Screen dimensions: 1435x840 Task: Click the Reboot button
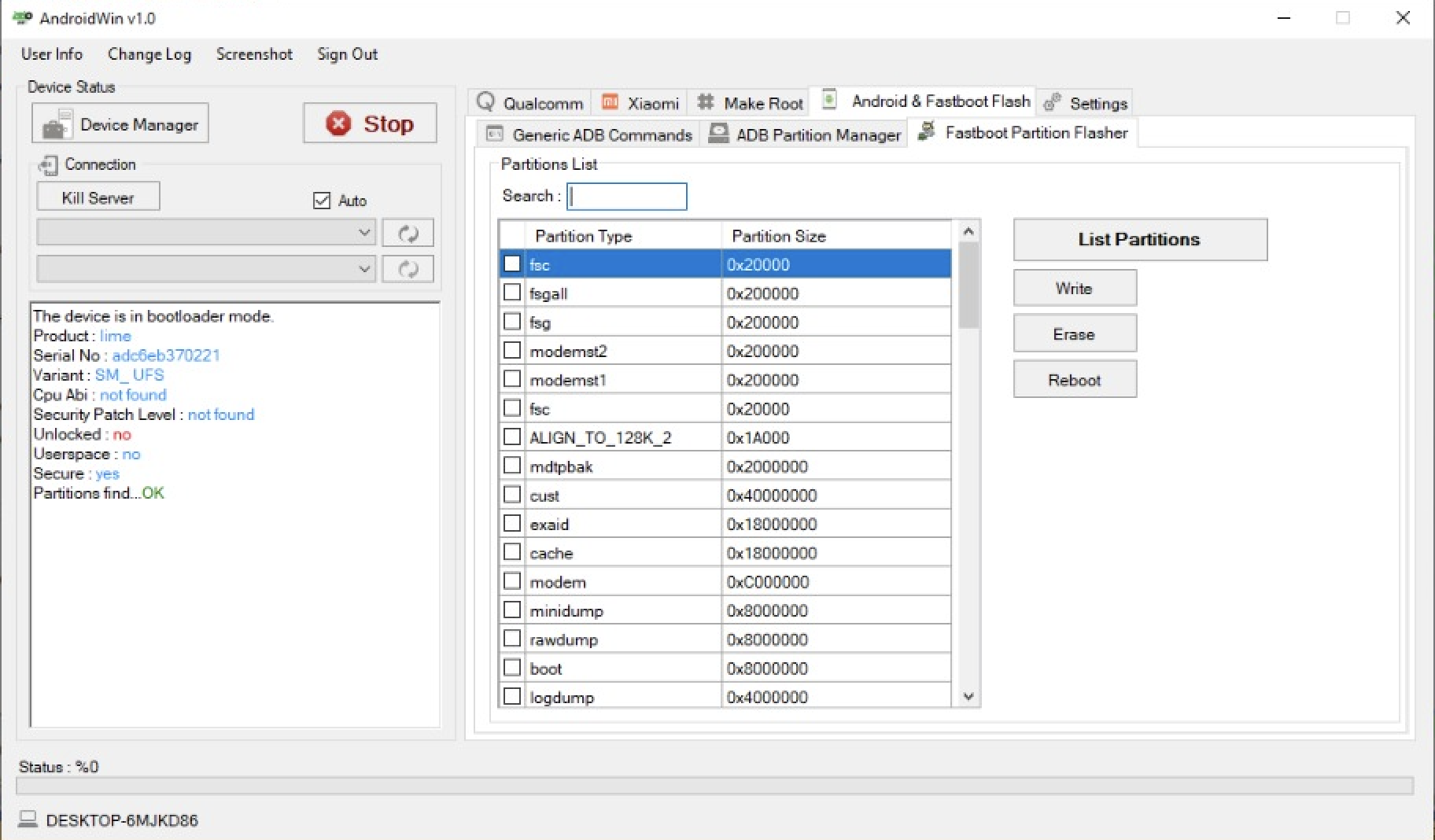click(x=1075, y=380)
